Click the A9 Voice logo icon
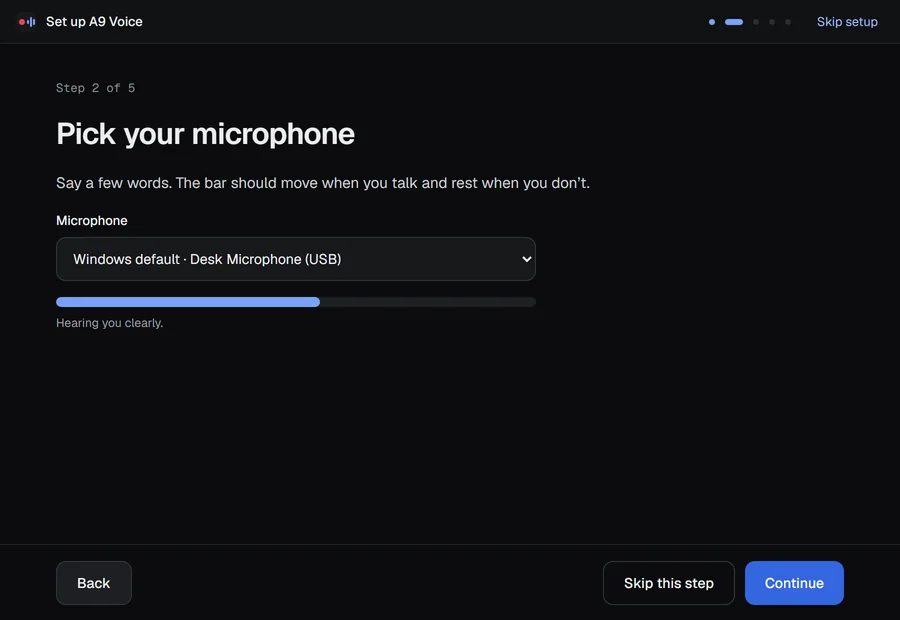 [x=27, y=22]
